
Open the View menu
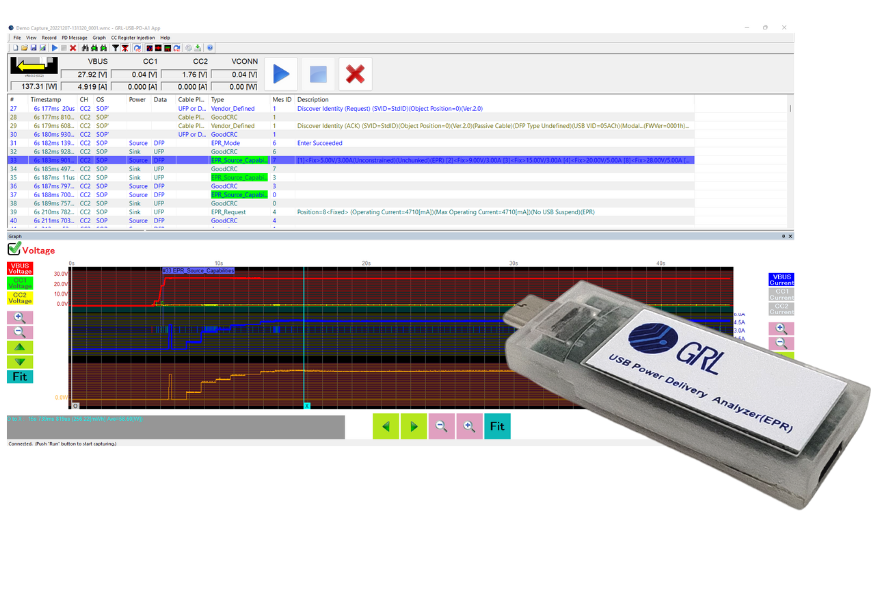tap(31, 38)
